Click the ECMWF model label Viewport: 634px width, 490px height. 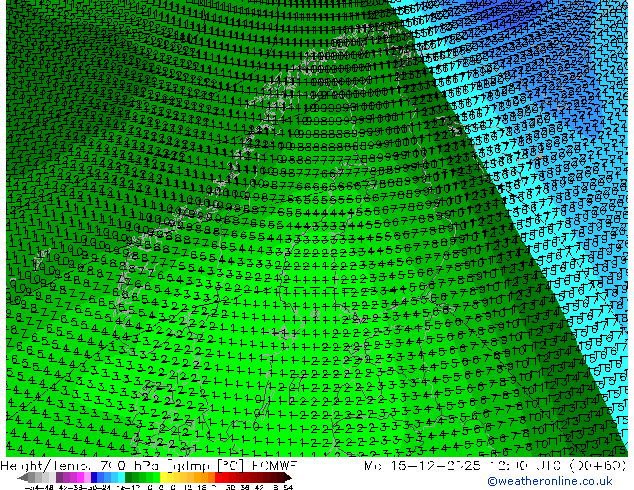(275, 466)
